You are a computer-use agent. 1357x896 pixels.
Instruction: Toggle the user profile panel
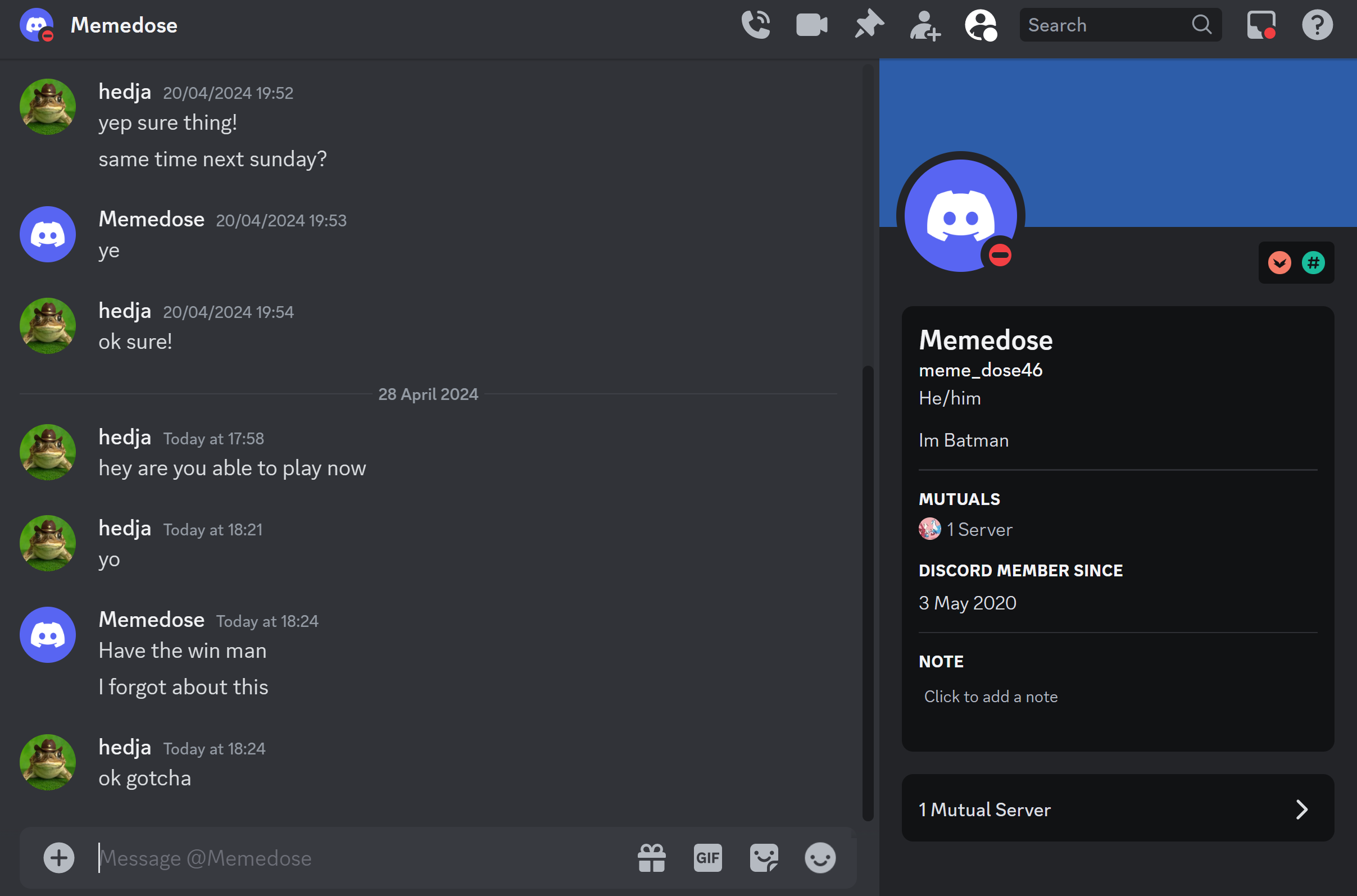click(981, 25)
